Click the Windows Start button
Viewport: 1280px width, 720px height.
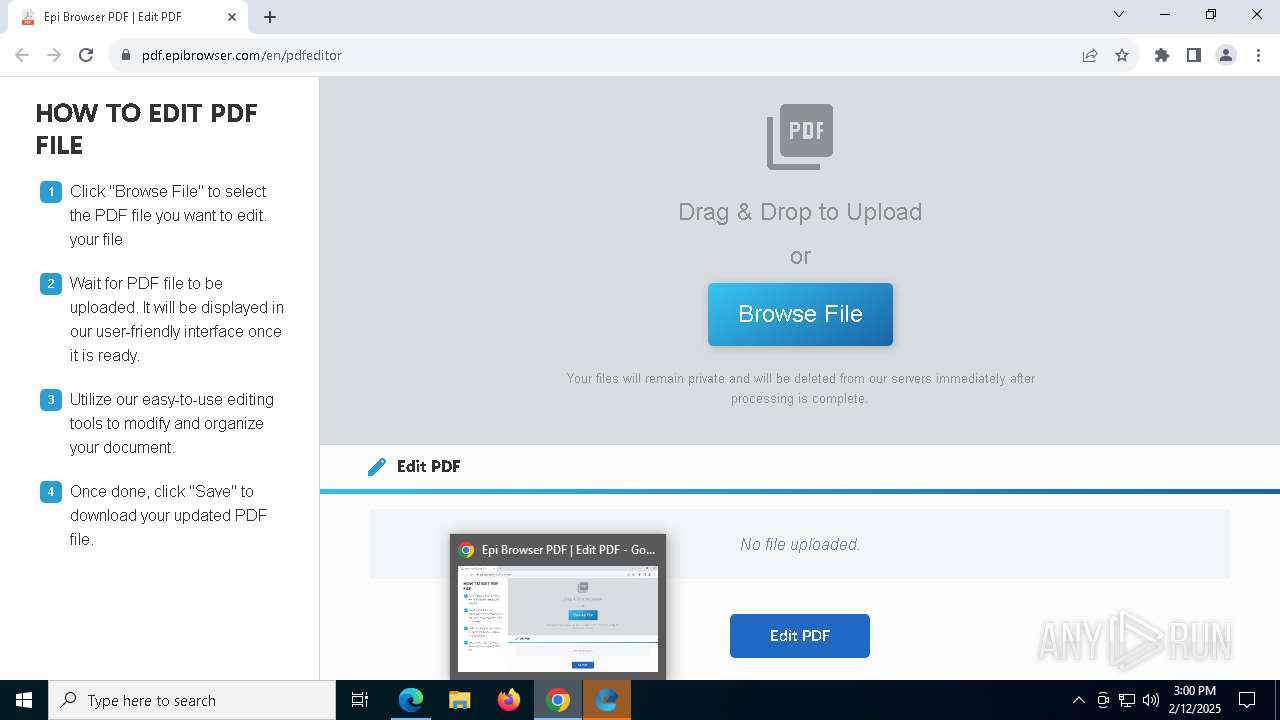click(x=24, y=700)
